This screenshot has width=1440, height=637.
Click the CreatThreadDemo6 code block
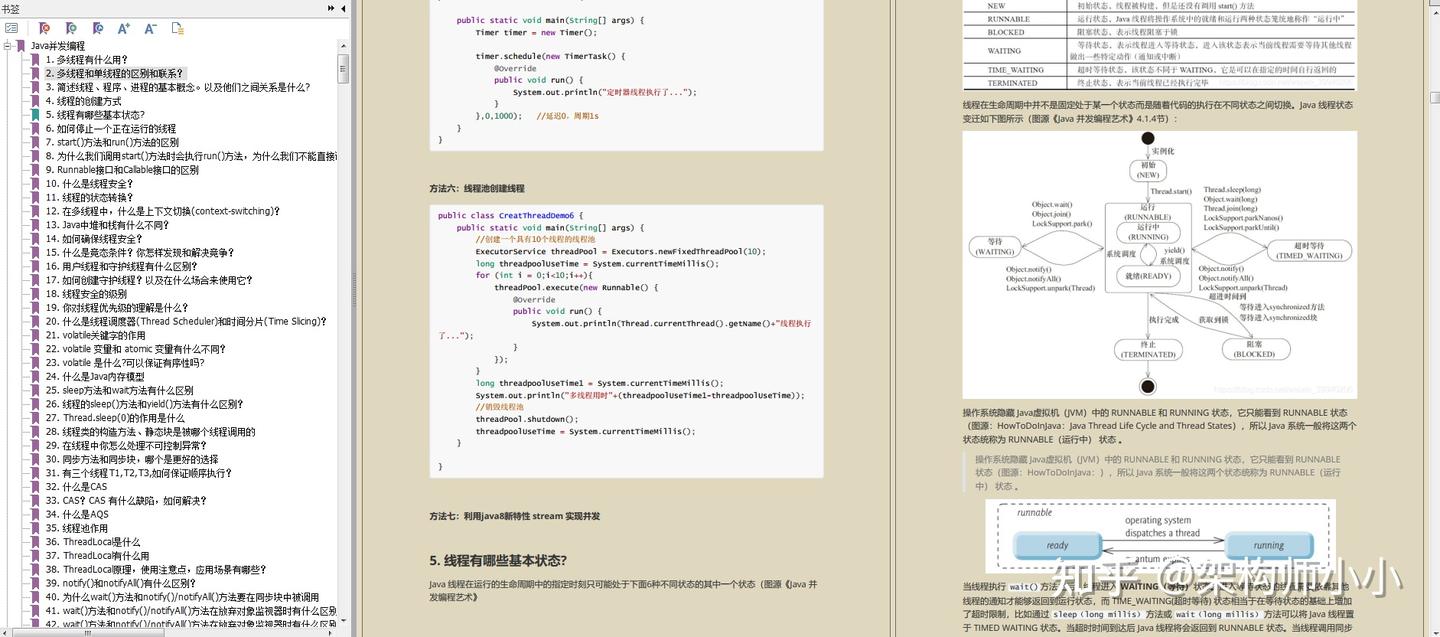[626, 341]
